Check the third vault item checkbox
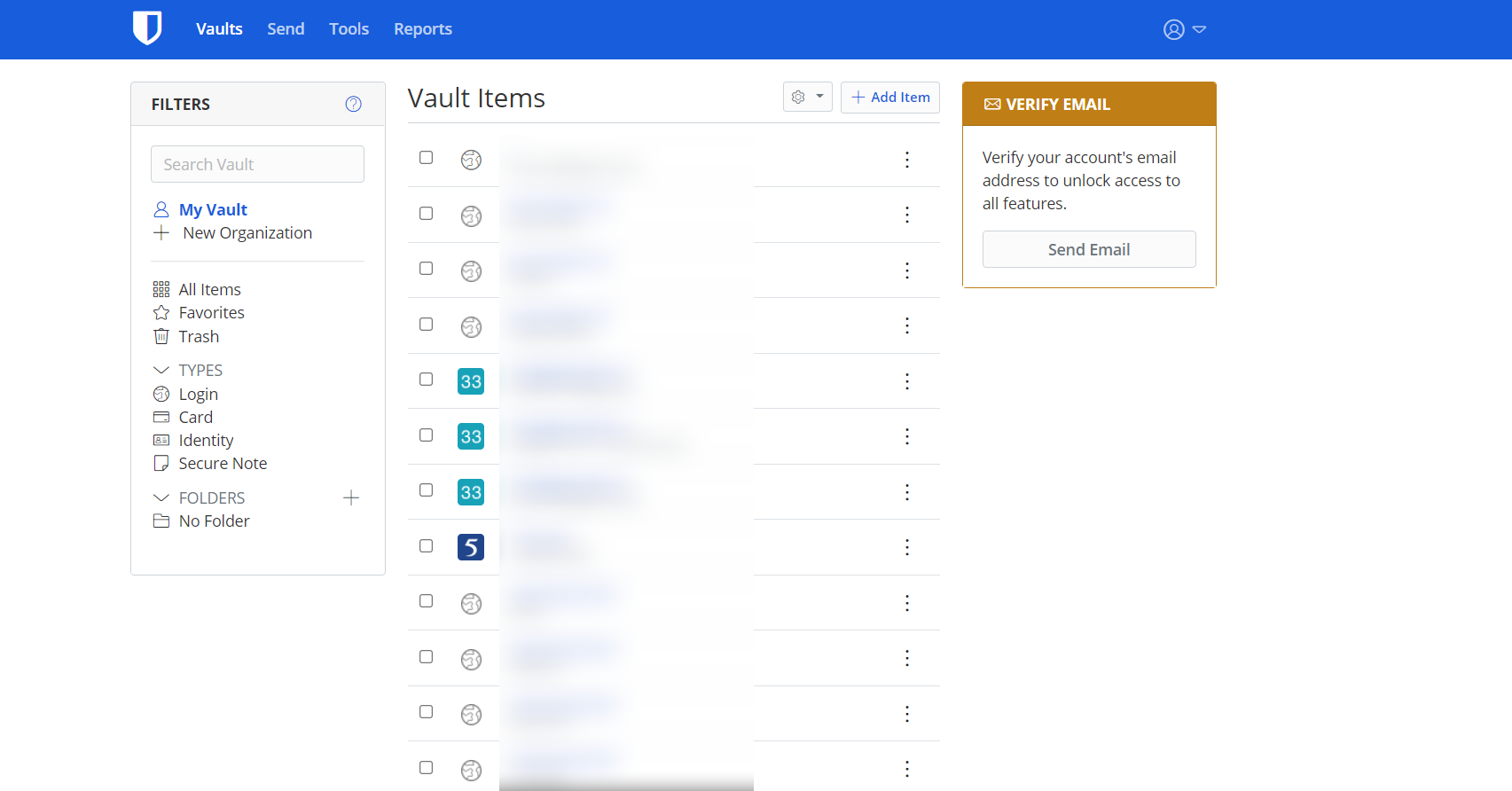The height and width of the screenshot is (791, 1512). (x=427, y=269)
